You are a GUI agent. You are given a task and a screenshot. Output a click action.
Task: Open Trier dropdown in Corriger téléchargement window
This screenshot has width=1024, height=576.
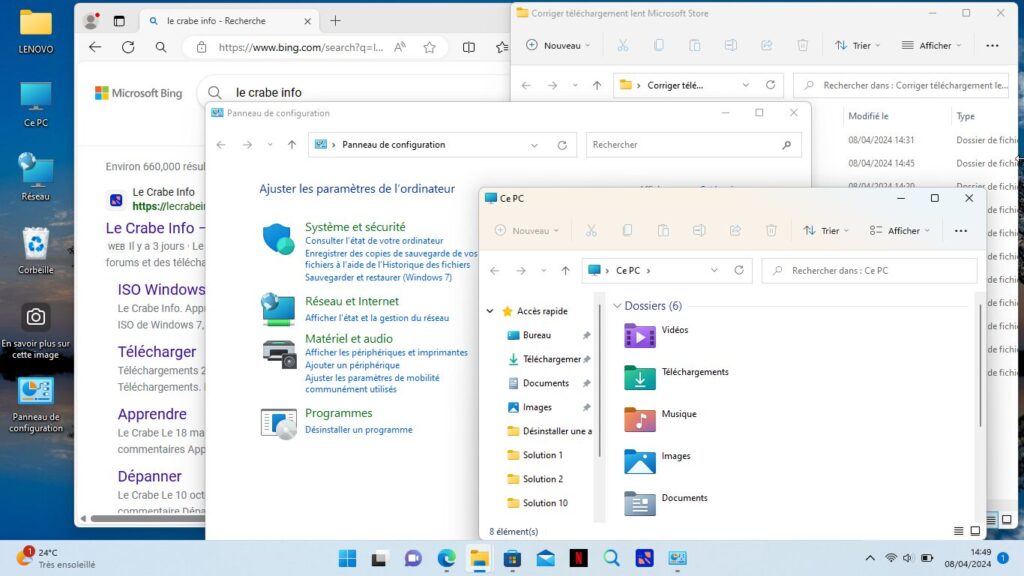click(x=857, y=46)
